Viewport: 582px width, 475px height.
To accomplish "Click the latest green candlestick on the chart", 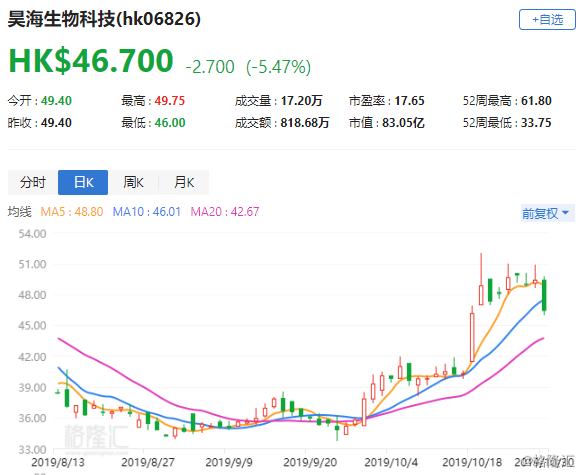I will (x=545, y=295).
